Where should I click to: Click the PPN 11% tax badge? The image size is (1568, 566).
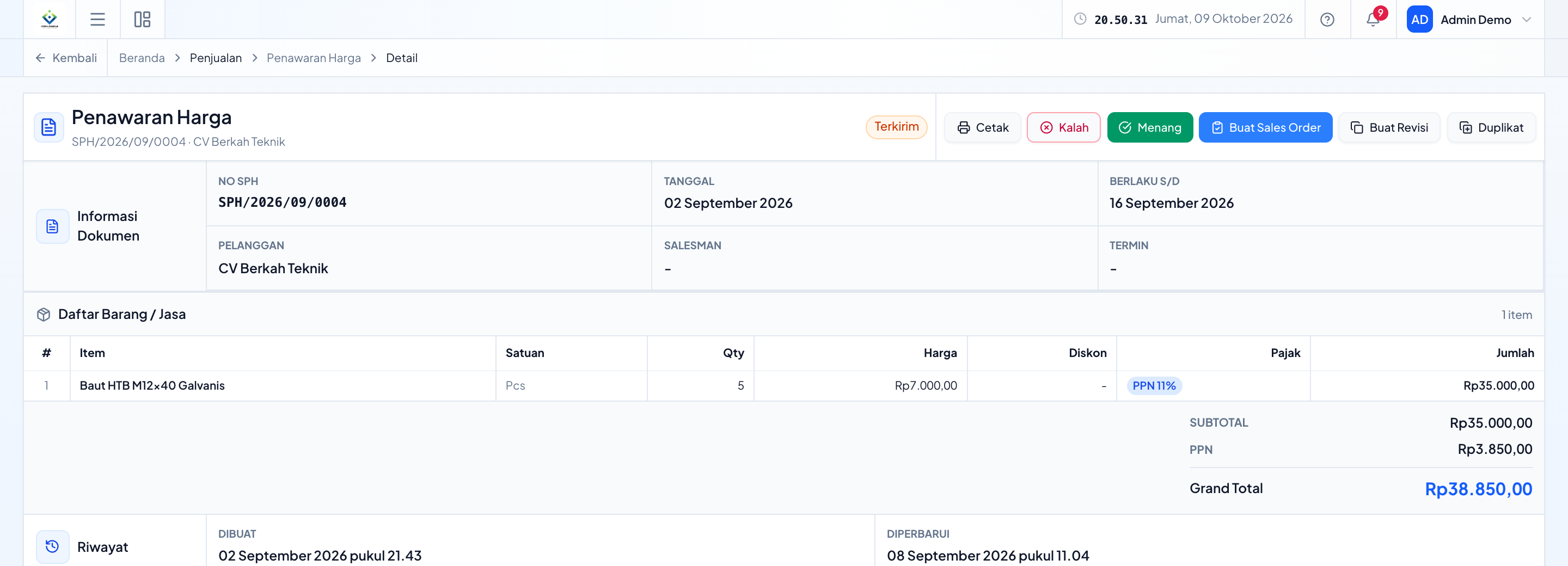(x=1154, y=385)
